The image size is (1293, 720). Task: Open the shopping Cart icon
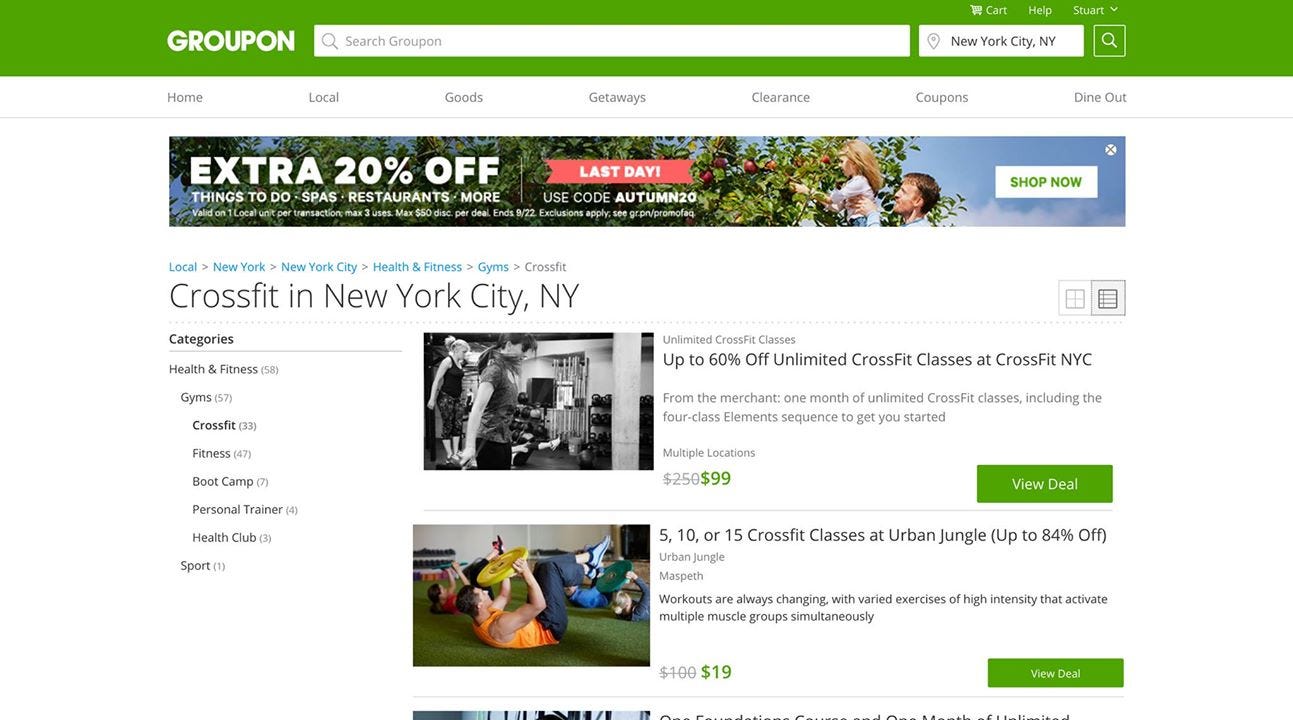[976, 10]
